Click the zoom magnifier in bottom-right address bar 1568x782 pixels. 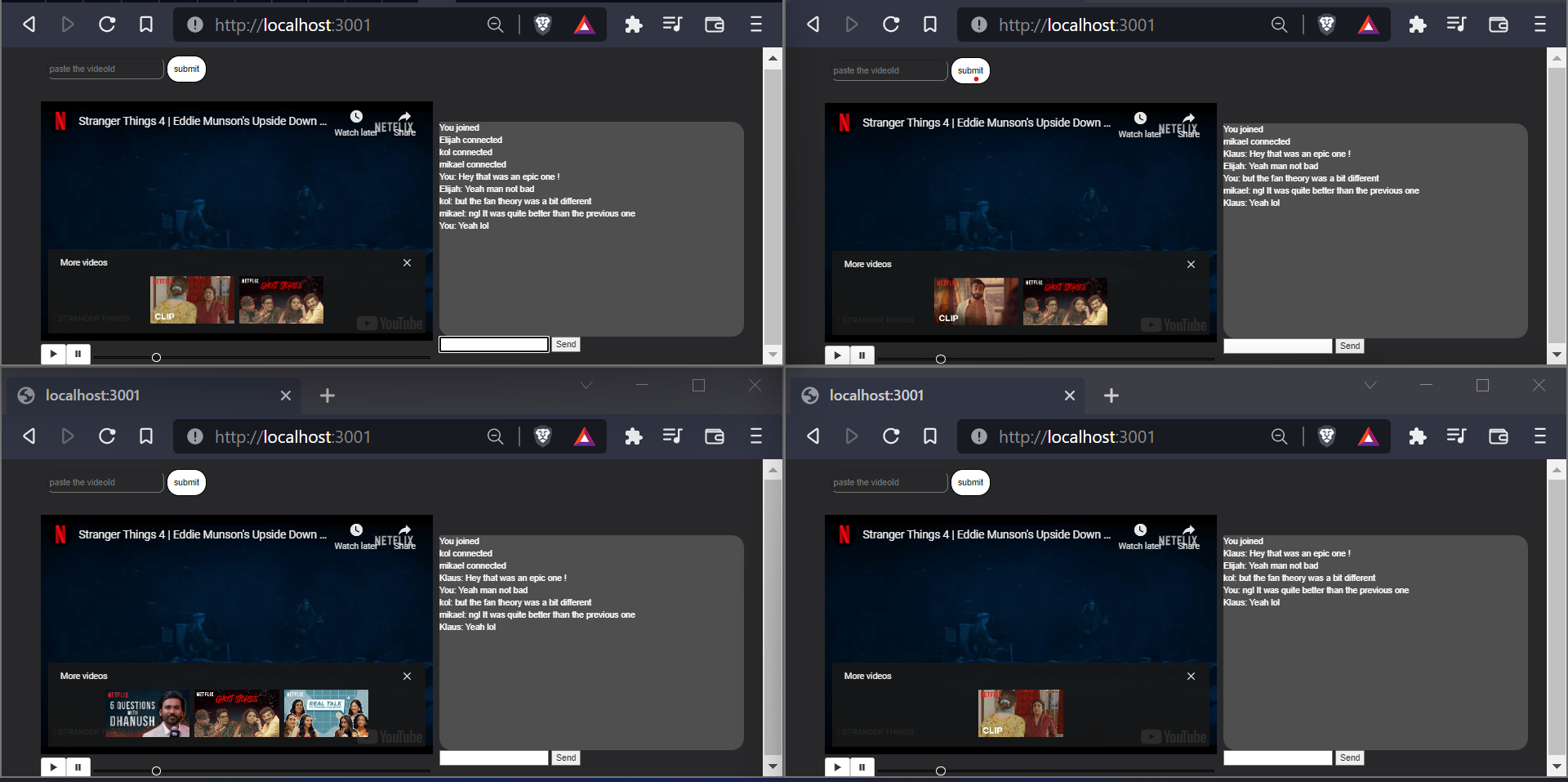1279,436
